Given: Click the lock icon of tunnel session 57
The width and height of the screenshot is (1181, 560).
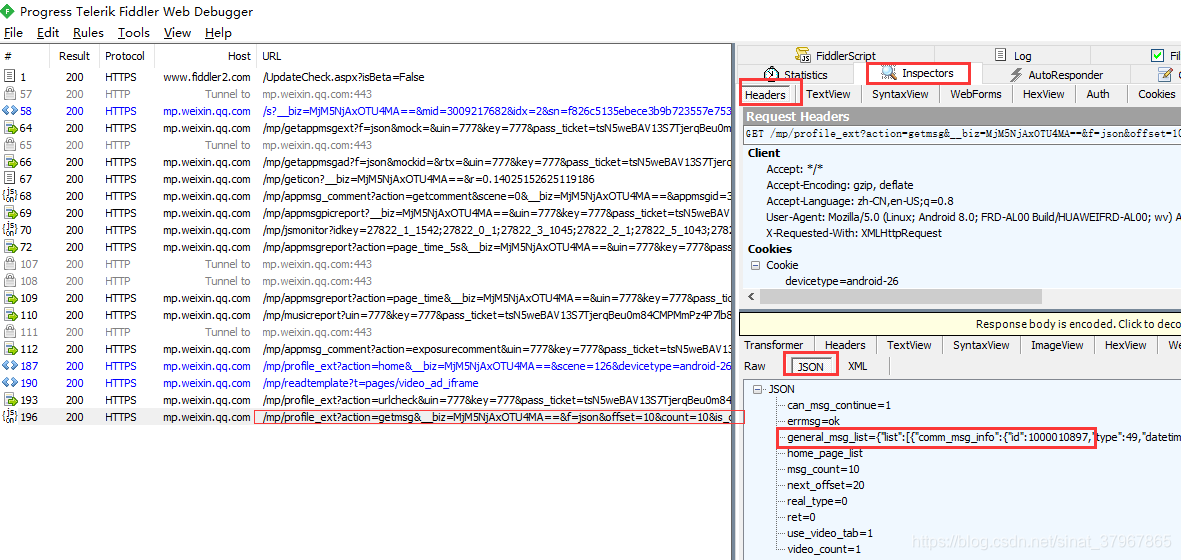Looking at the screenshot, I should [x=10, y=94].
